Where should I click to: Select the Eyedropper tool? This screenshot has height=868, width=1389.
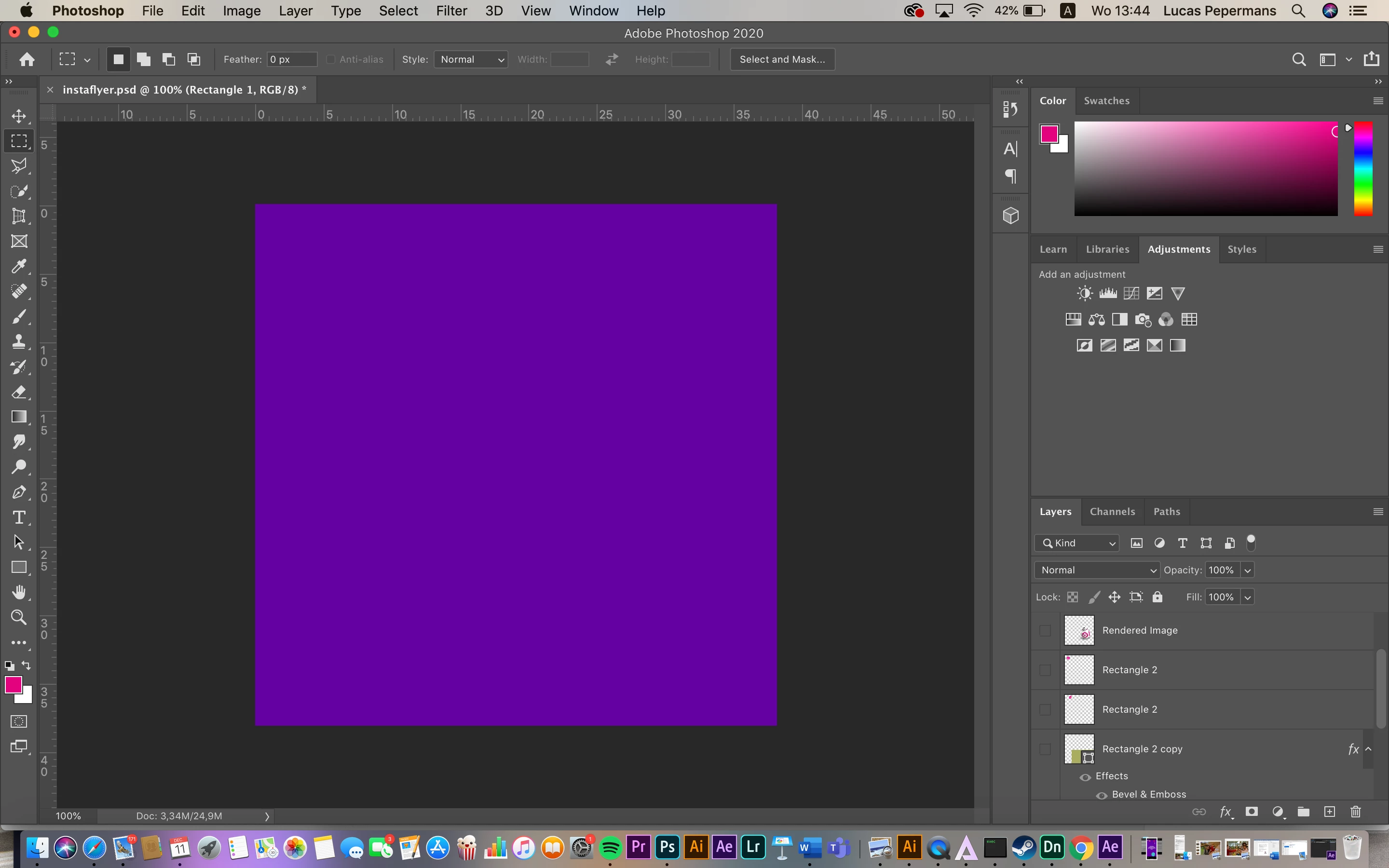(19, 266)
